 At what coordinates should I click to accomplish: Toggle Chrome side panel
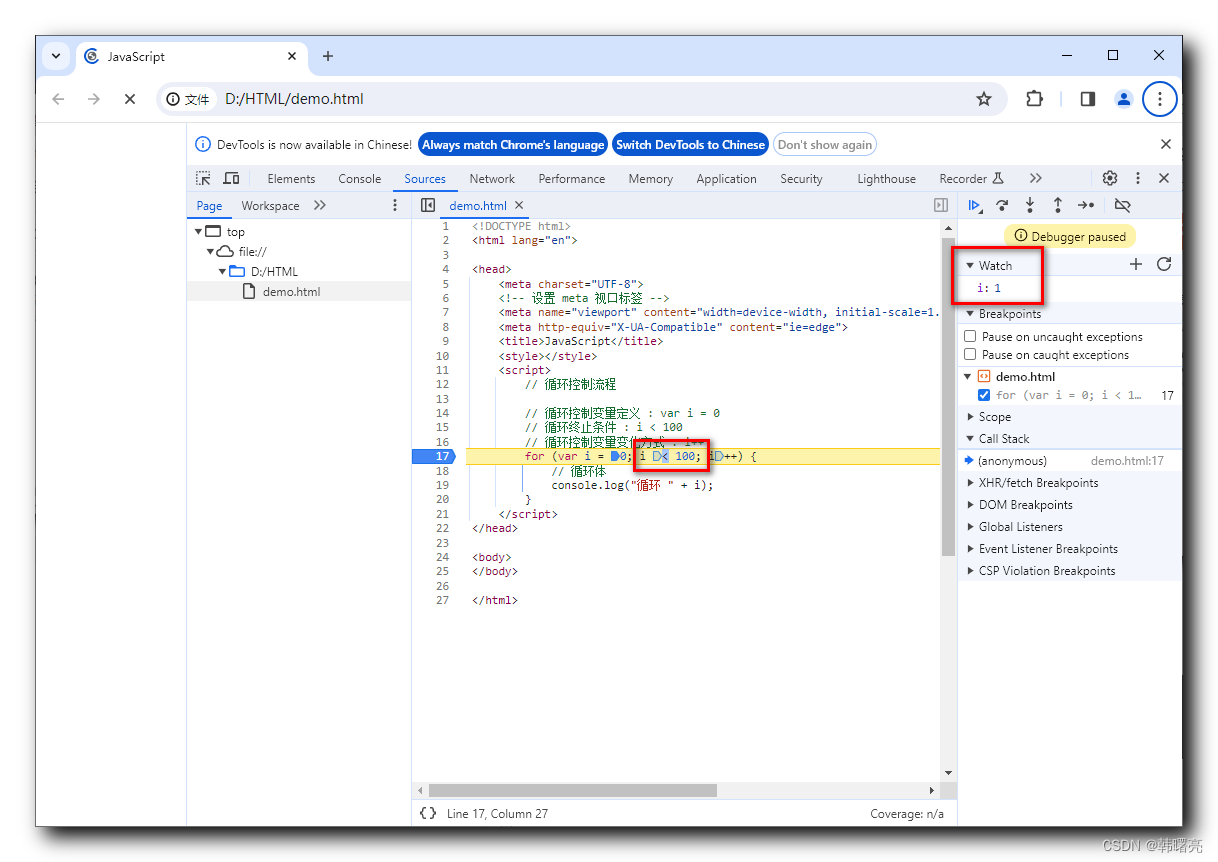[1088, 99]
